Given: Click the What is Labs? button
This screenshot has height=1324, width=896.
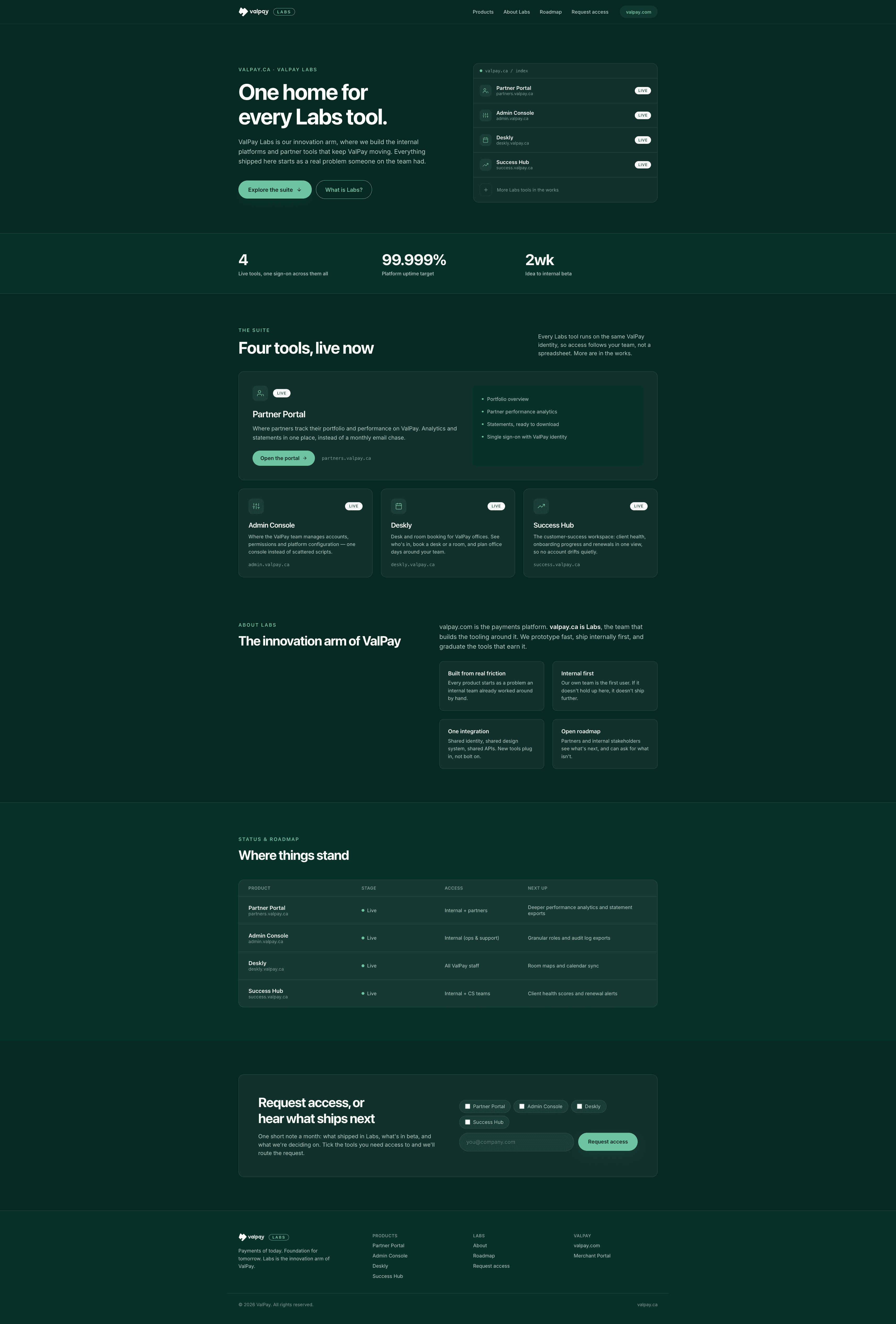Looking at the screenshot, I should [x=343, y=190].
